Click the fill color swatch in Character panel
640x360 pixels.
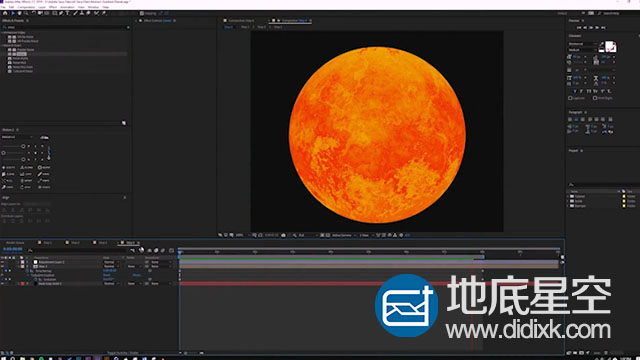pos(609,45)
